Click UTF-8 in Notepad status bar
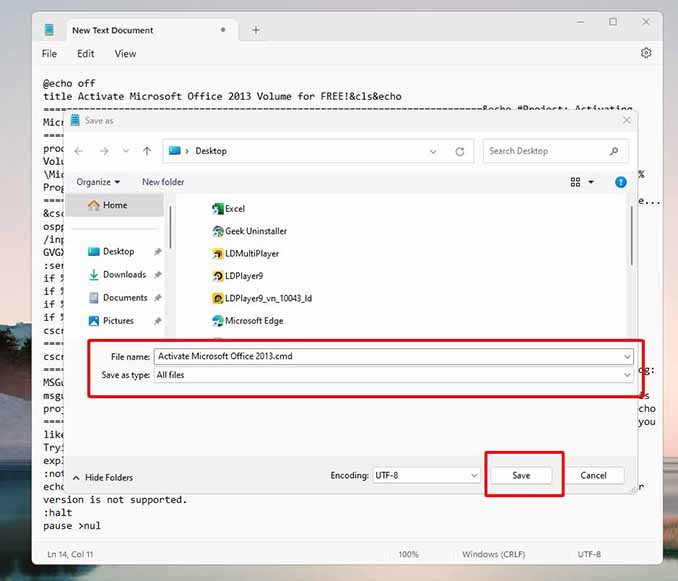 coord(589,554)
